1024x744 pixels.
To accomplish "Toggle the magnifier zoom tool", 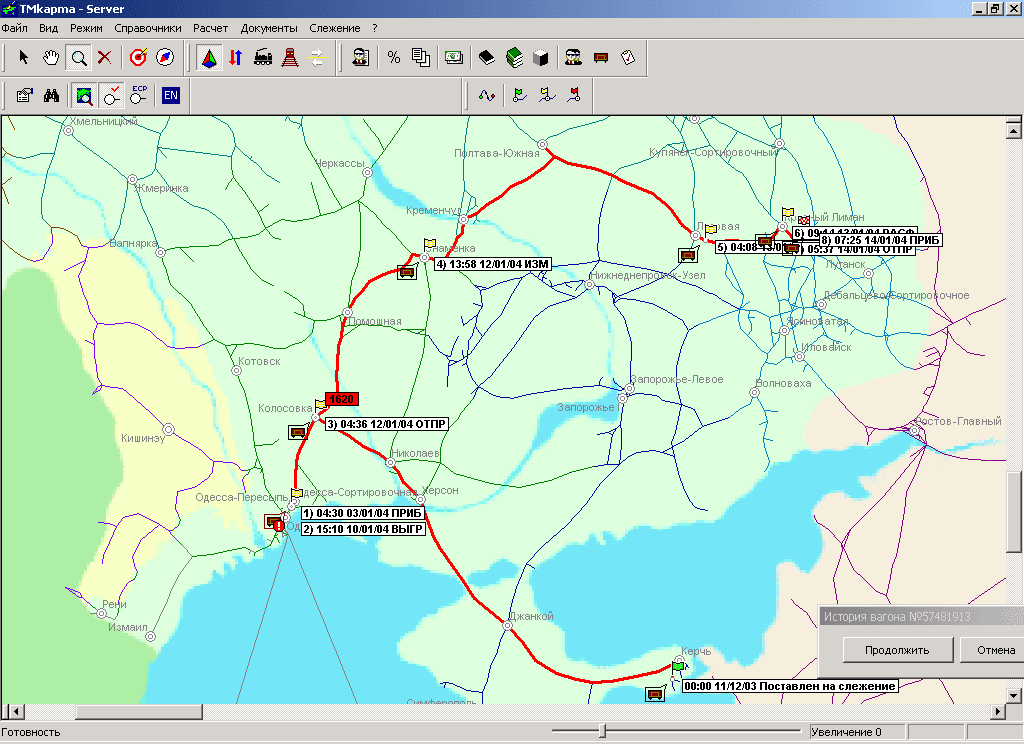I will [78, 58].
